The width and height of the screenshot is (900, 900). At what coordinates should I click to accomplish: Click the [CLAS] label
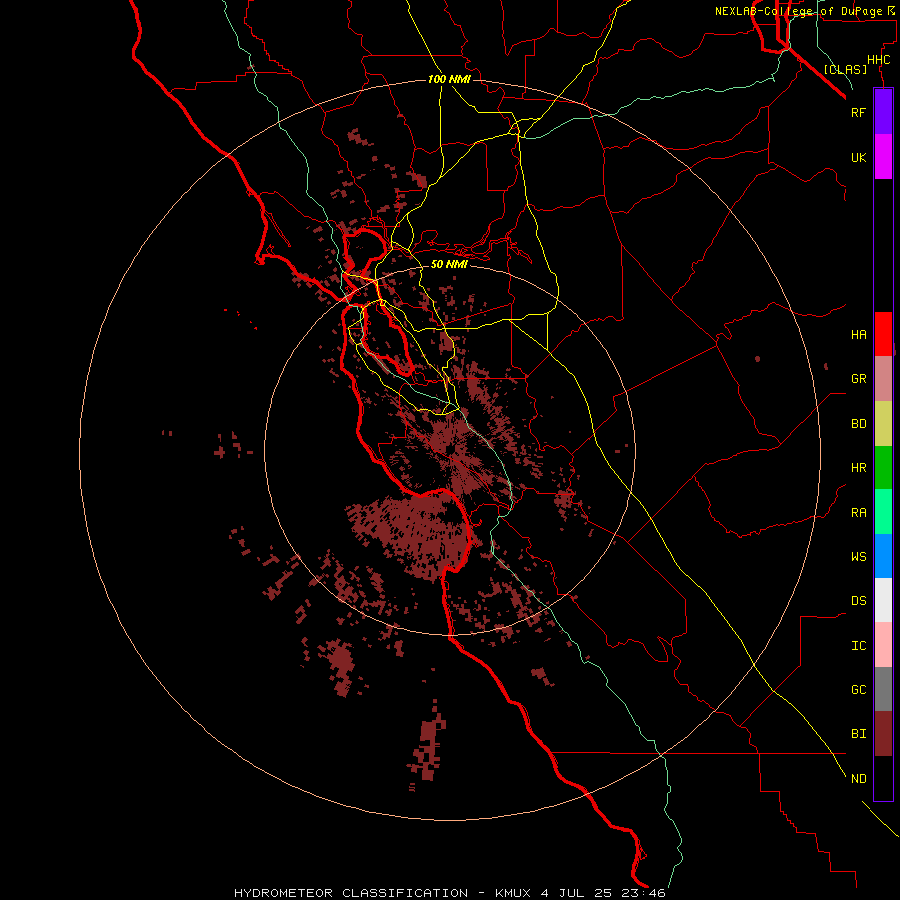(845, 69)
